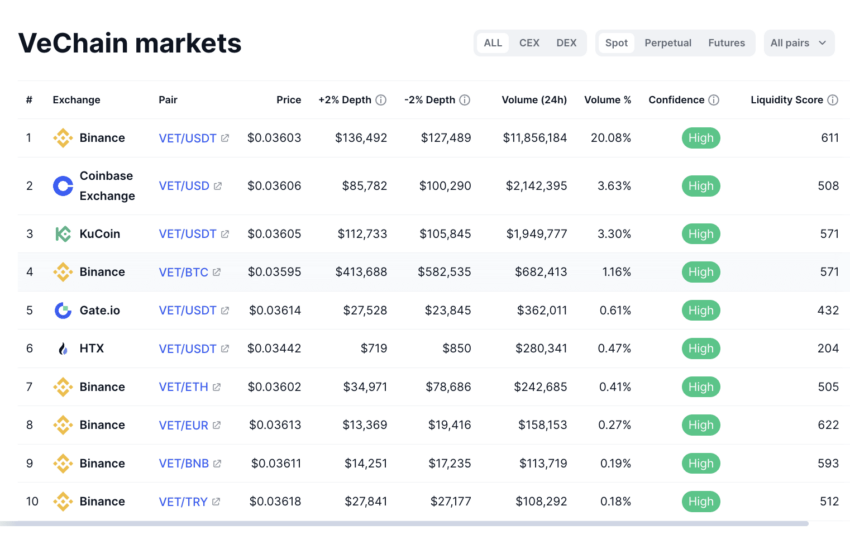Open the VET/BTC pair link

coord(183,272)
